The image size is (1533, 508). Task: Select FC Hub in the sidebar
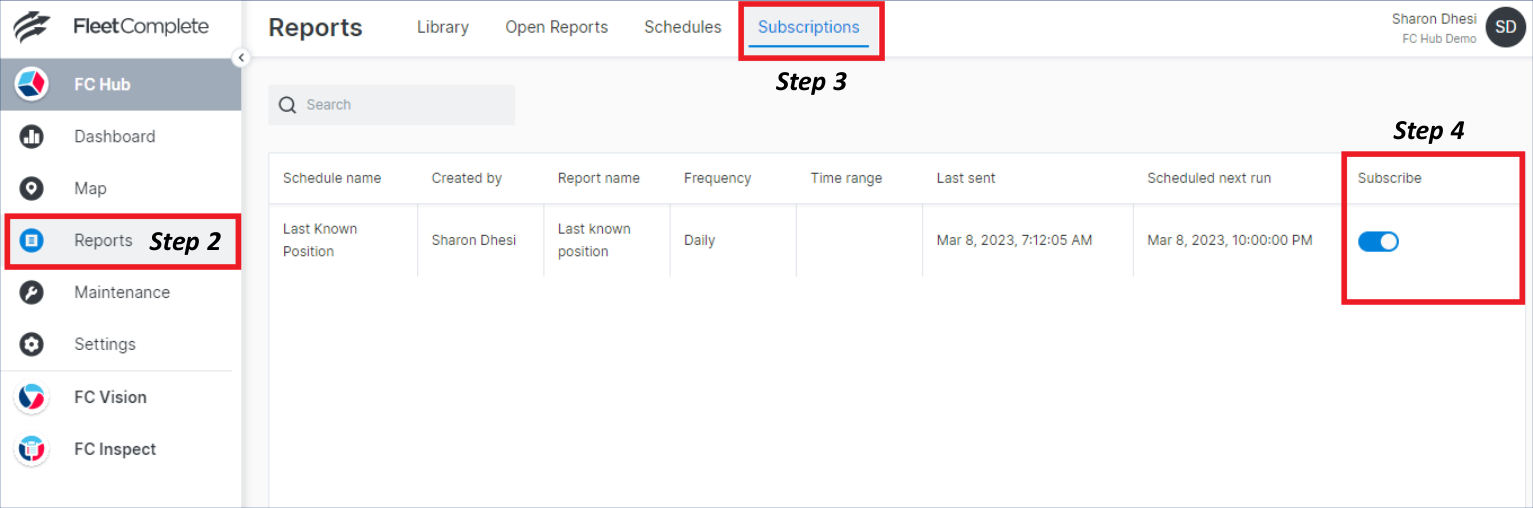coord(120,85)
